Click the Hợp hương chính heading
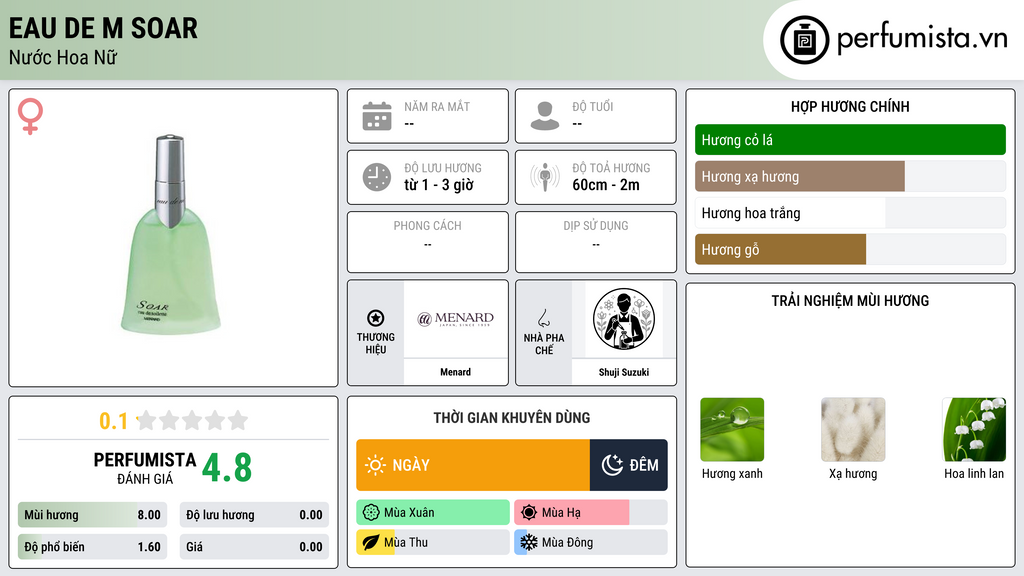 pos(850,107)
